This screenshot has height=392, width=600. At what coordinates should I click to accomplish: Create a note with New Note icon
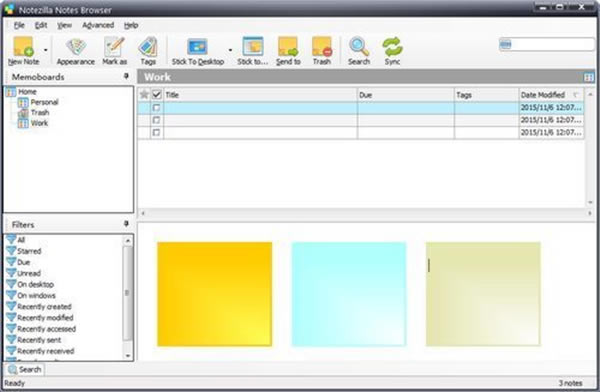coord(23,47)
